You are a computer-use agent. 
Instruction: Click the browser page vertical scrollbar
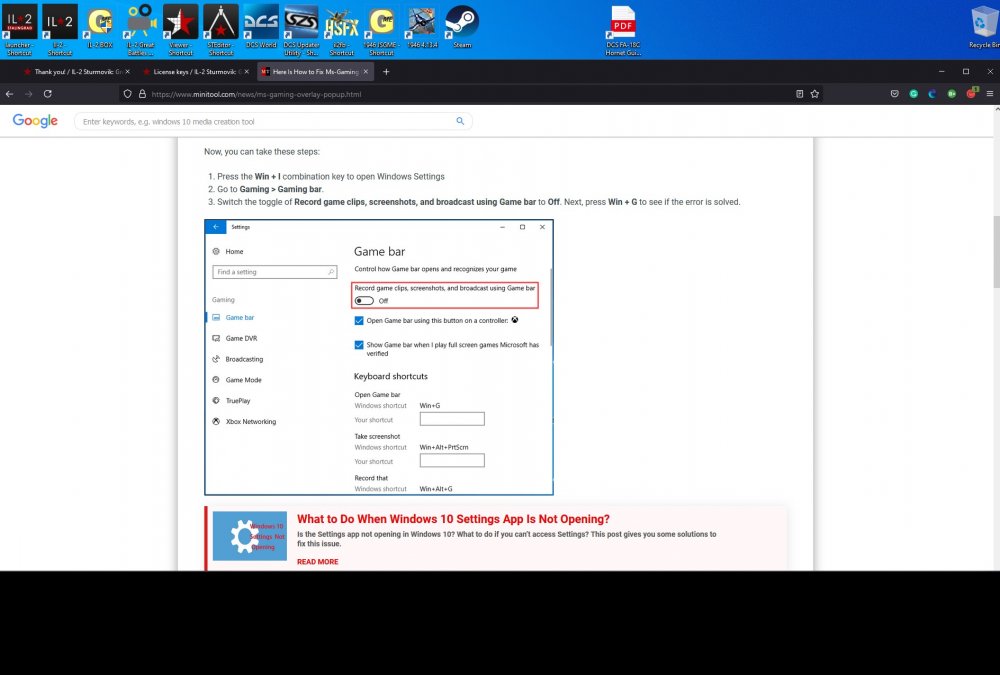[x=994, y=250]
